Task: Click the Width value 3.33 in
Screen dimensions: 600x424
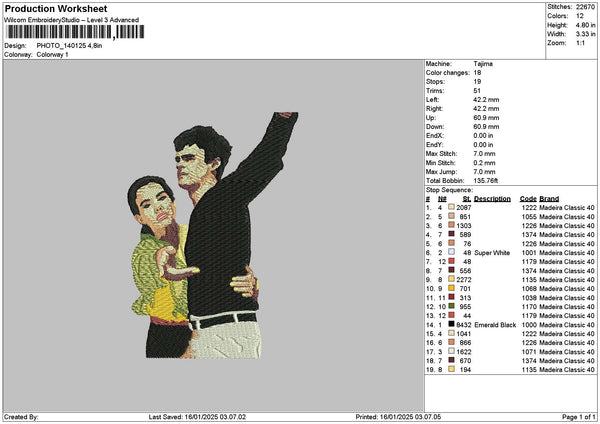Action: pos(585,34)
